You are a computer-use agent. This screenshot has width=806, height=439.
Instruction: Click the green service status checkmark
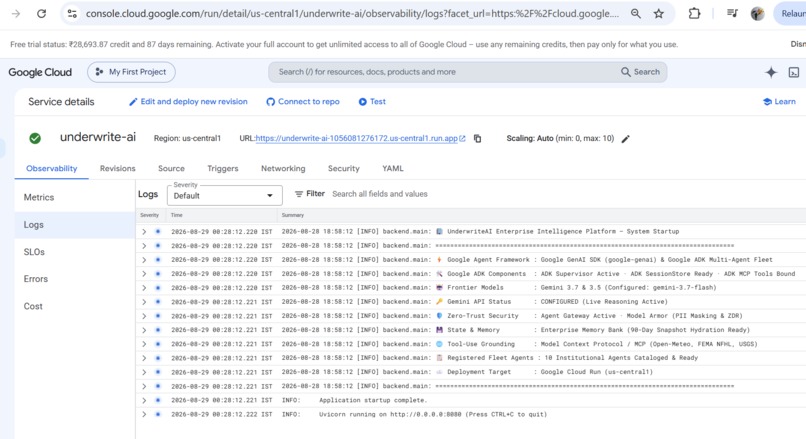[x=35, y=138]
